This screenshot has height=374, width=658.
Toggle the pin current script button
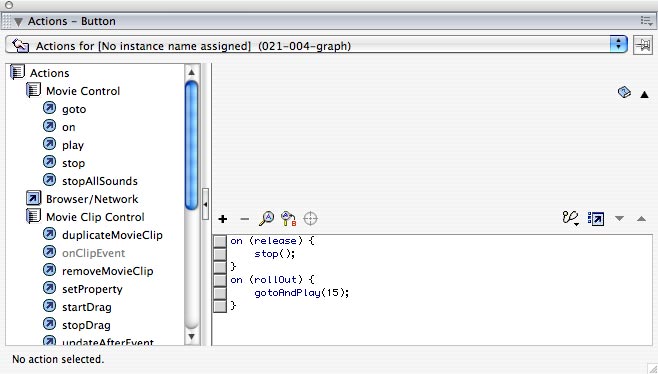[643, 45]
